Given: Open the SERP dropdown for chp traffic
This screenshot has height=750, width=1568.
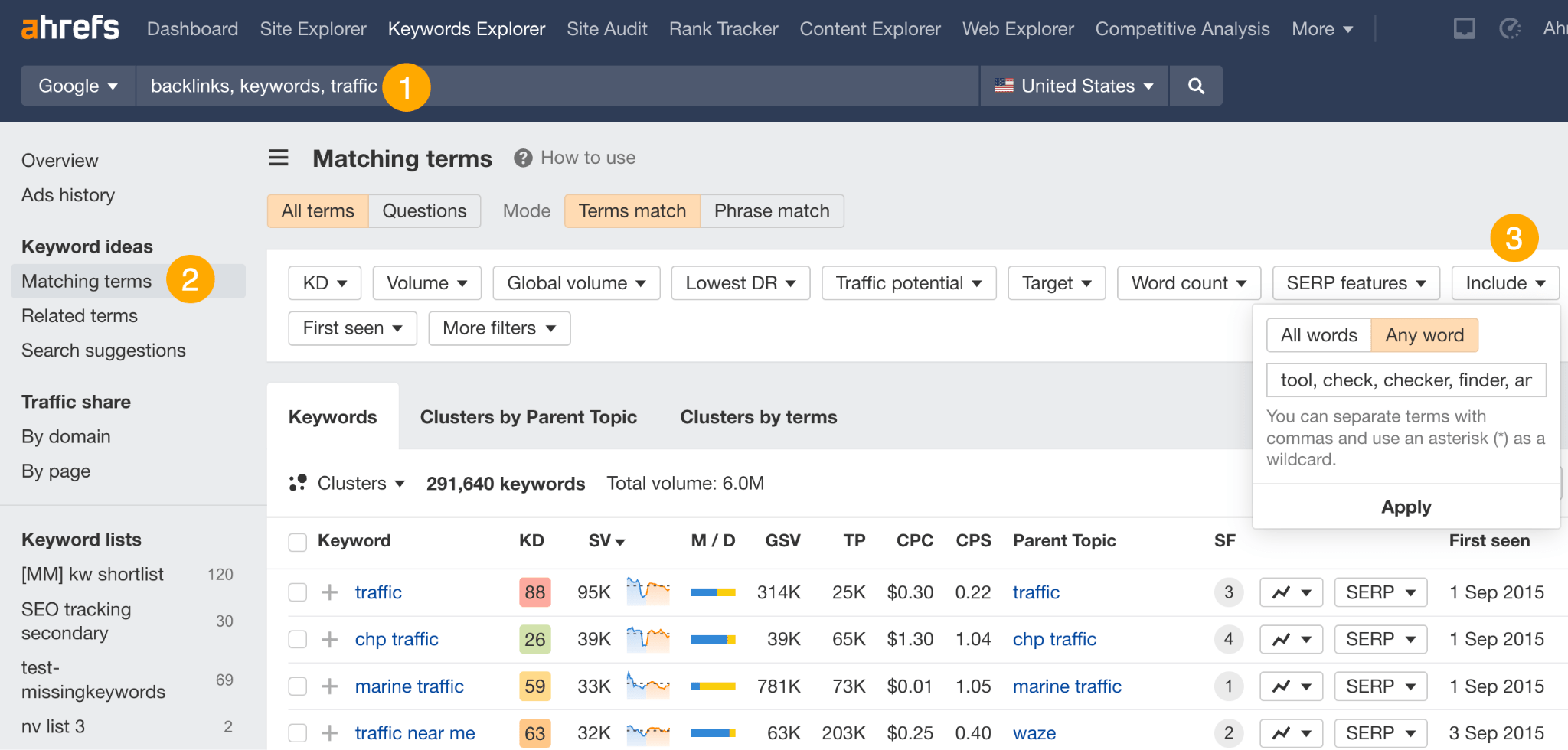Looking at the screenshot, I should (1380, 638).
